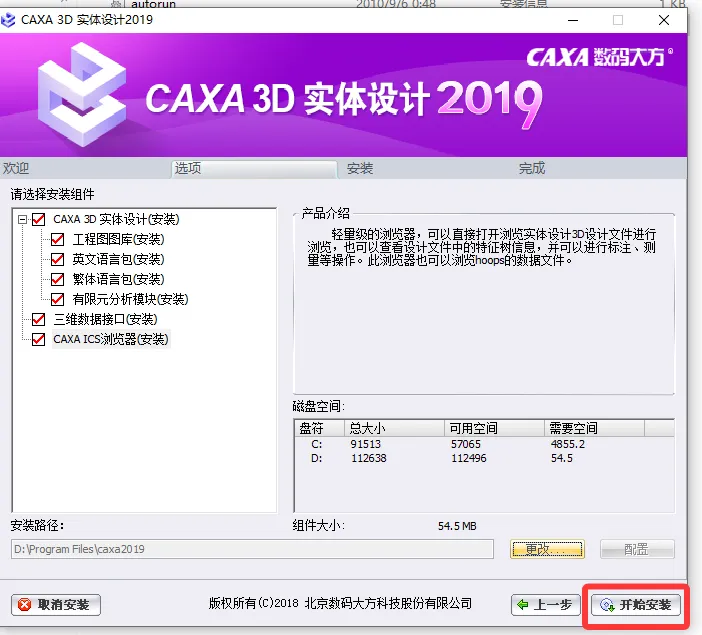
Task: Click the 可用空间 column header
Action: tap(494, 429)
